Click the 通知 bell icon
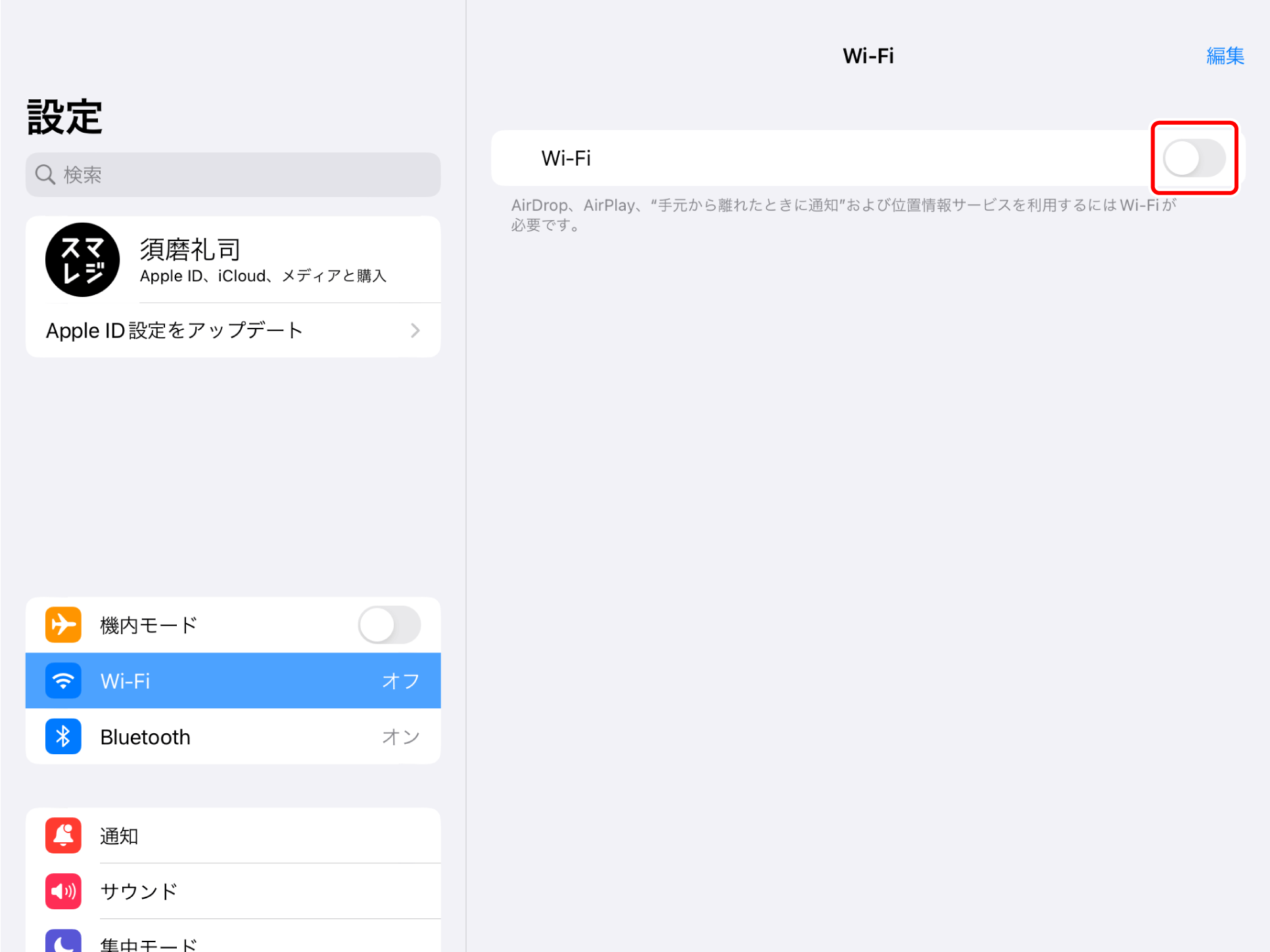 pyautogui.click(x=63, y=836)
